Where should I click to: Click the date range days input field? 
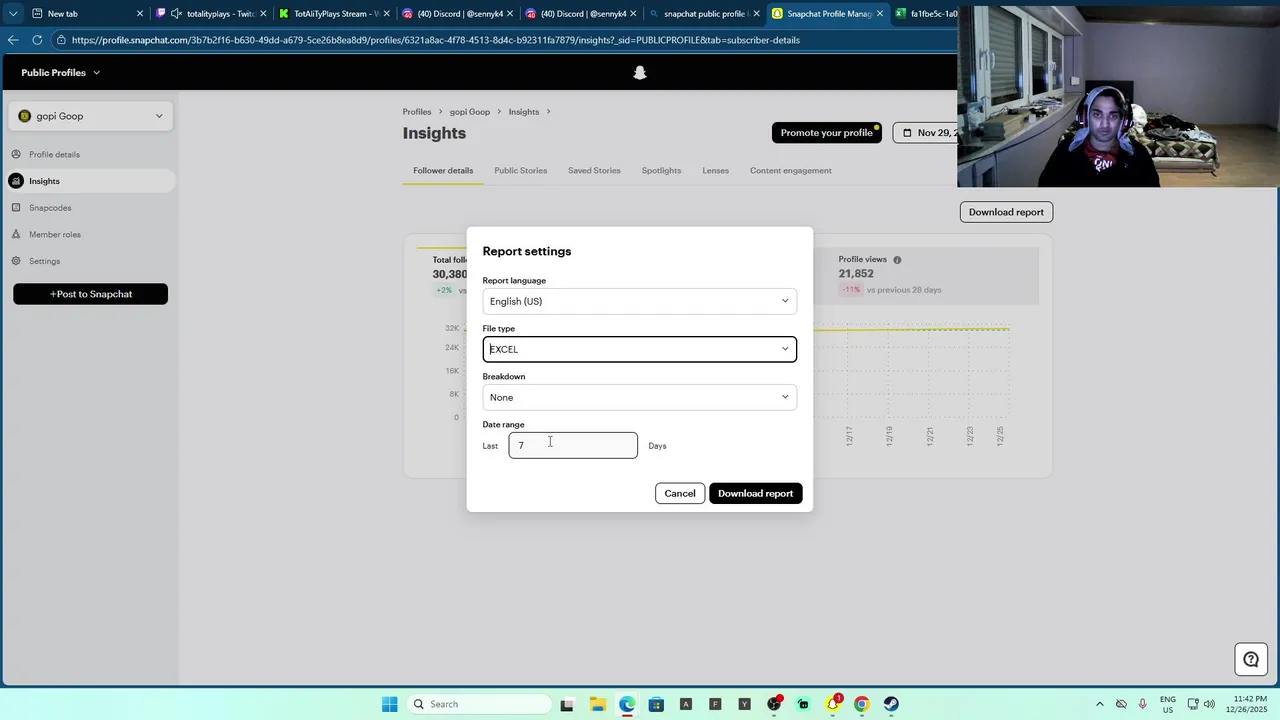coord(573,445)
